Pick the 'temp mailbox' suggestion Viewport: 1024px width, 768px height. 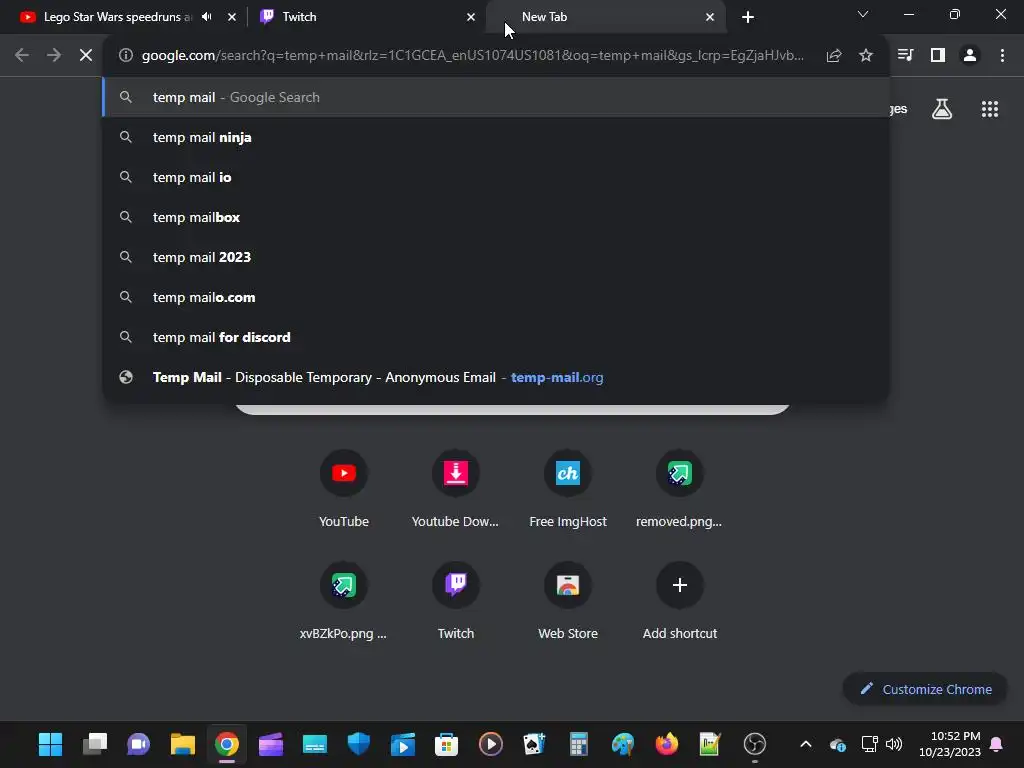(496, 217)
